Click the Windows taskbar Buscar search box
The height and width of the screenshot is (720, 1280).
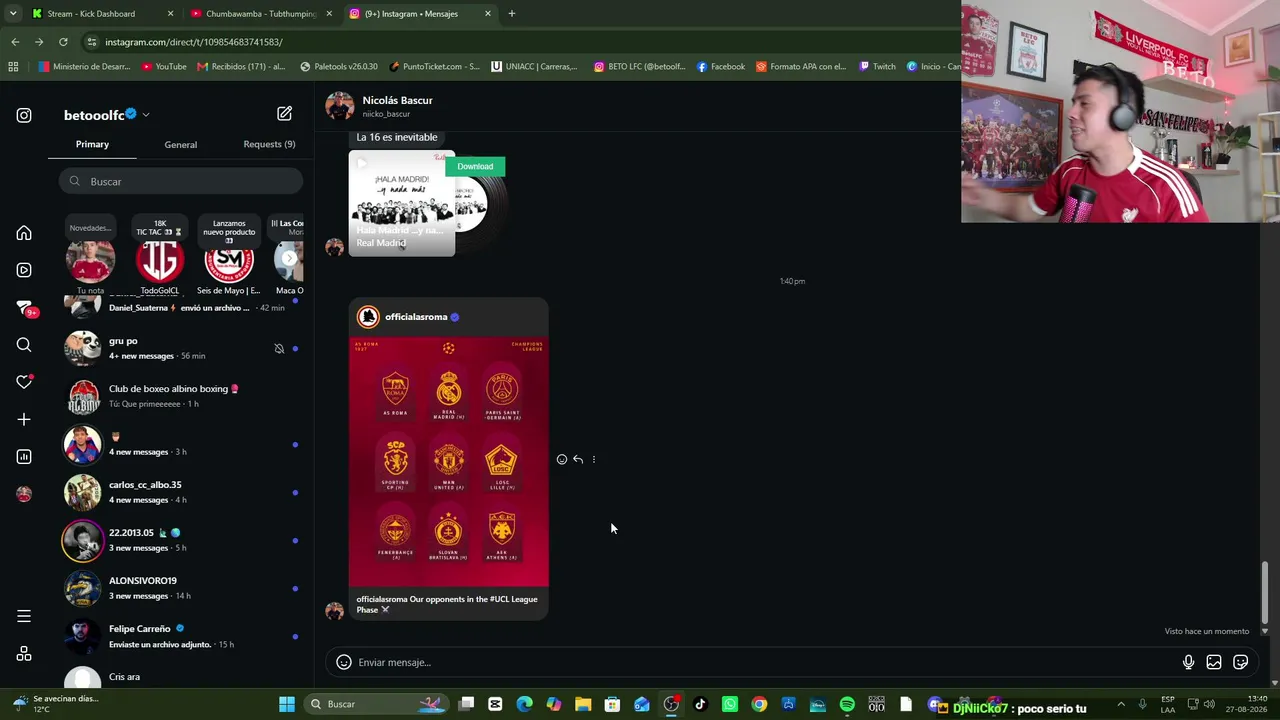click(378, 704)
